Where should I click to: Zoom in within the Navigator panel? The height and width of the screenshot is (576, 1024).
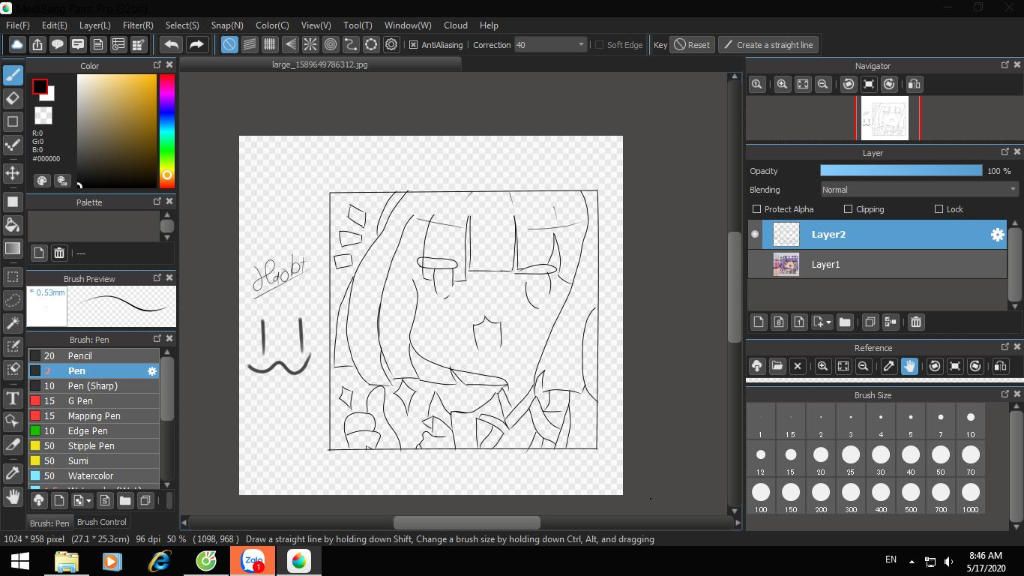(782, 84)
